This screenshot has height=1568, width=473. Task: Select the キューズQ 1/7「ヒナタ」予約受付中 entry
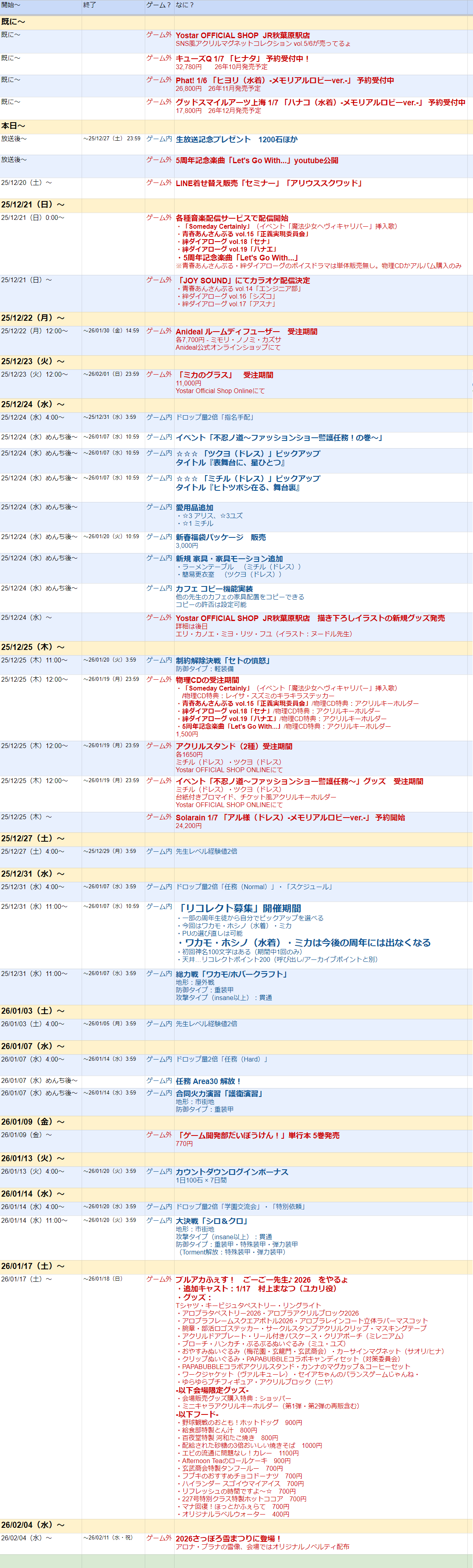242,59
